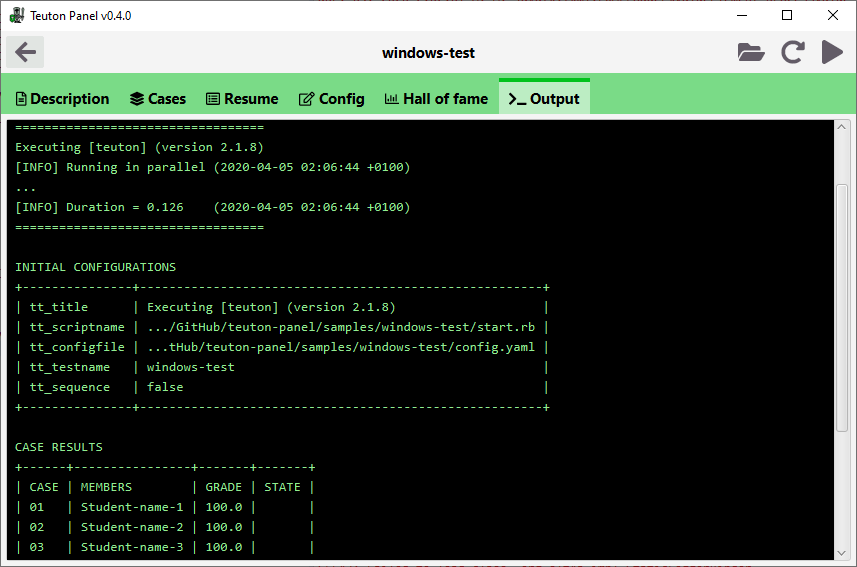Screen dimensions: 857x567
Task: Open the Cases tab
Action: [158, 99]
